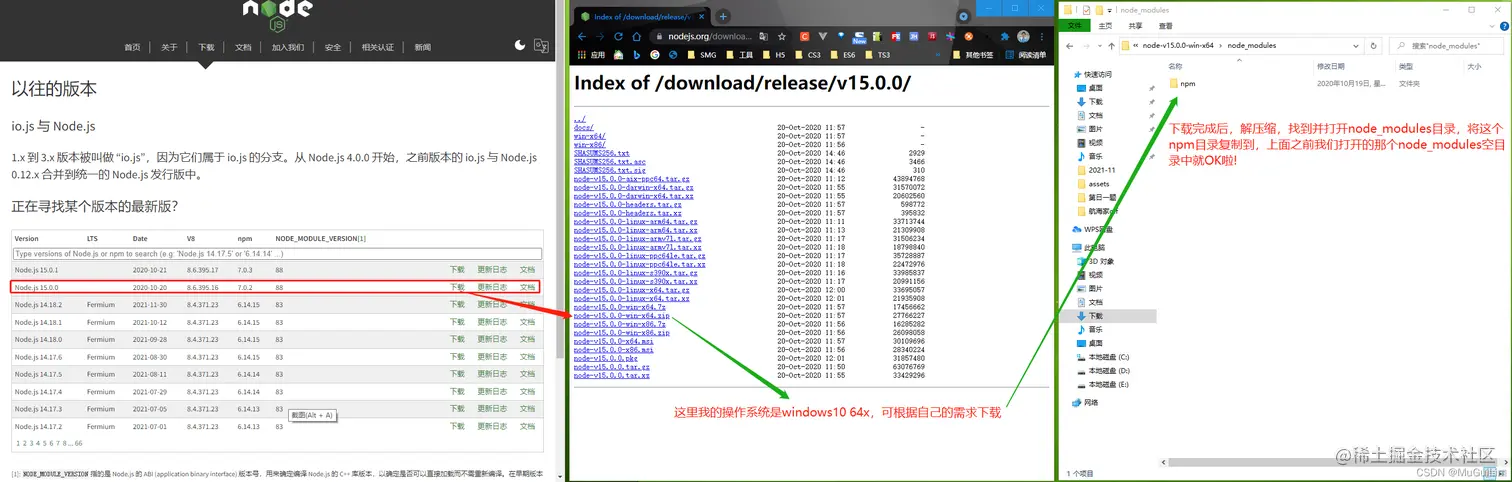Image resolution: width=1512 pixels, height=482 pixels.
Task: Click the Google bookmark icon in bookmarks bar
Action: (x=655, y=55)
